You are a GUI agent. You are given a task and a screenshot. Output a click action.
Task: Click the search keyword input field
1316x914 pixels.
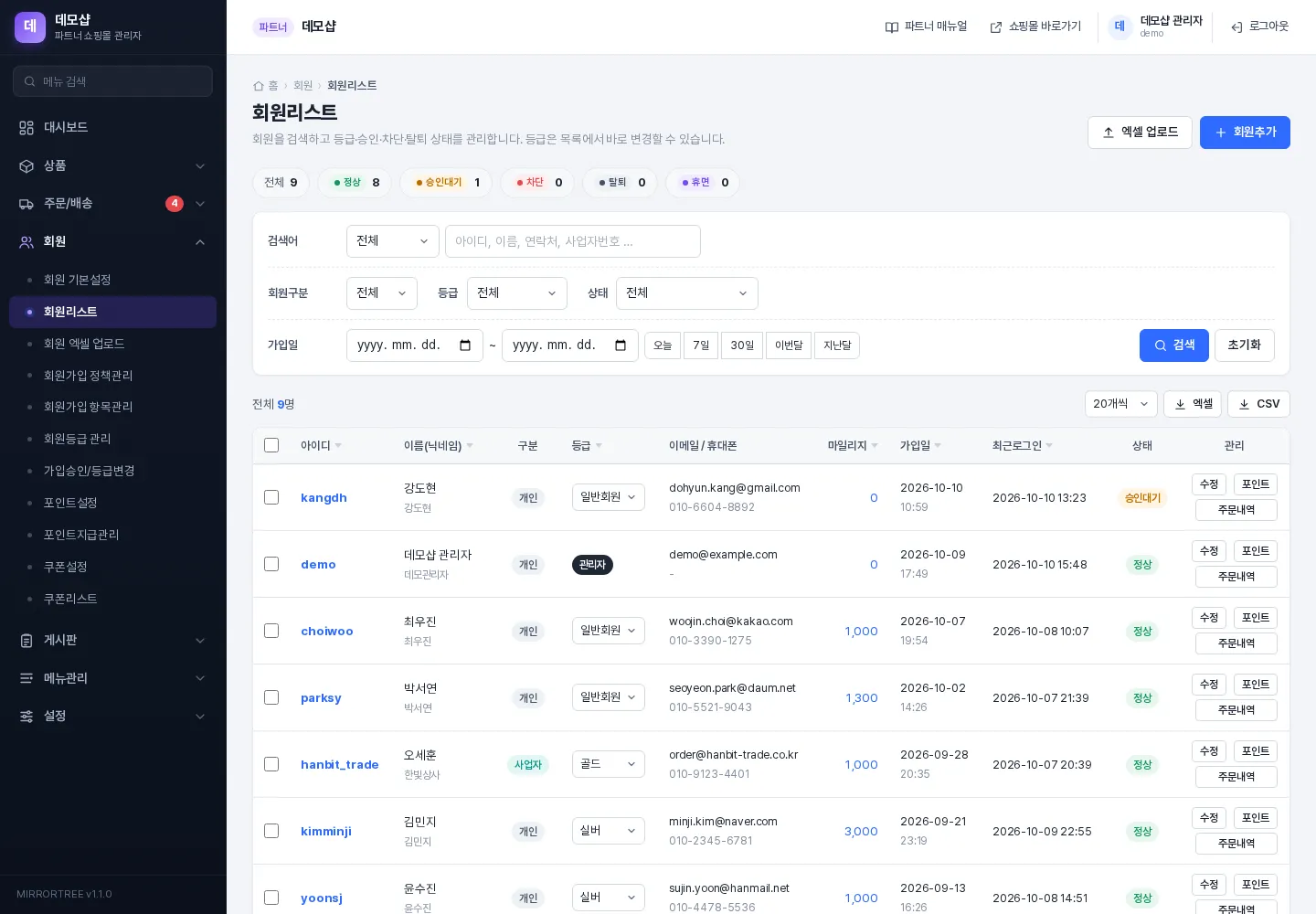[573, 241]
